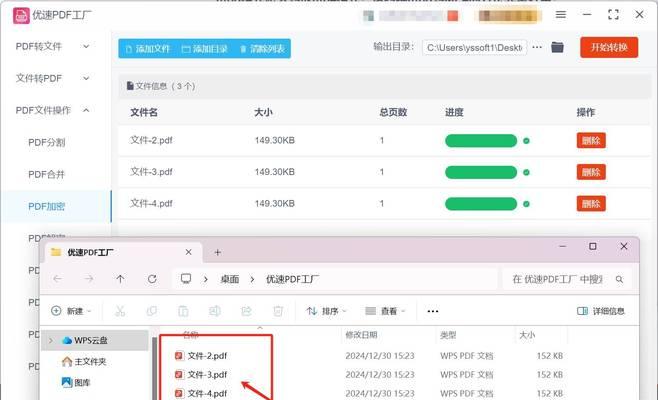Select 主文件夹 in navigation pane
The image size is (658, 400).
coord(84,361)
